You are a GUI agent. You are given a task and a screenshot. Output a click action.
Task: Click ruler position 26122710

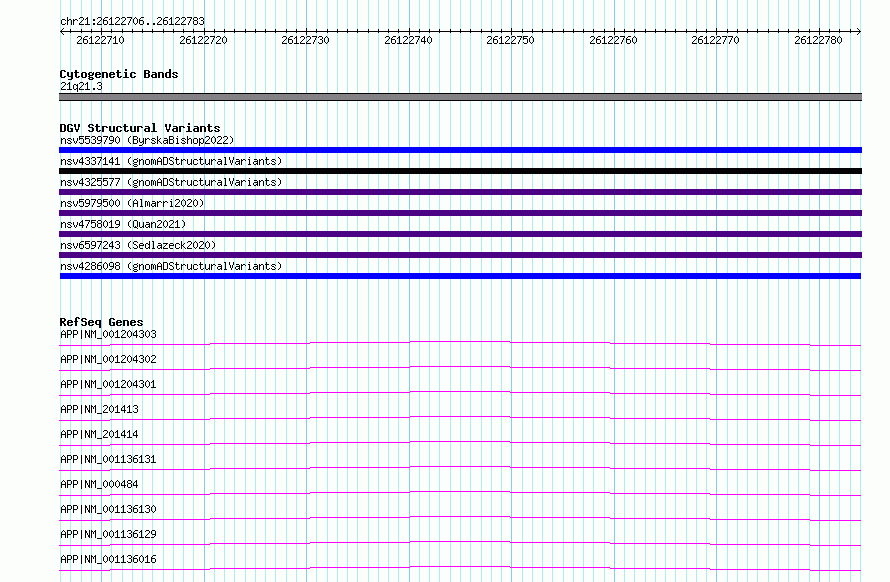pos(100,40)
